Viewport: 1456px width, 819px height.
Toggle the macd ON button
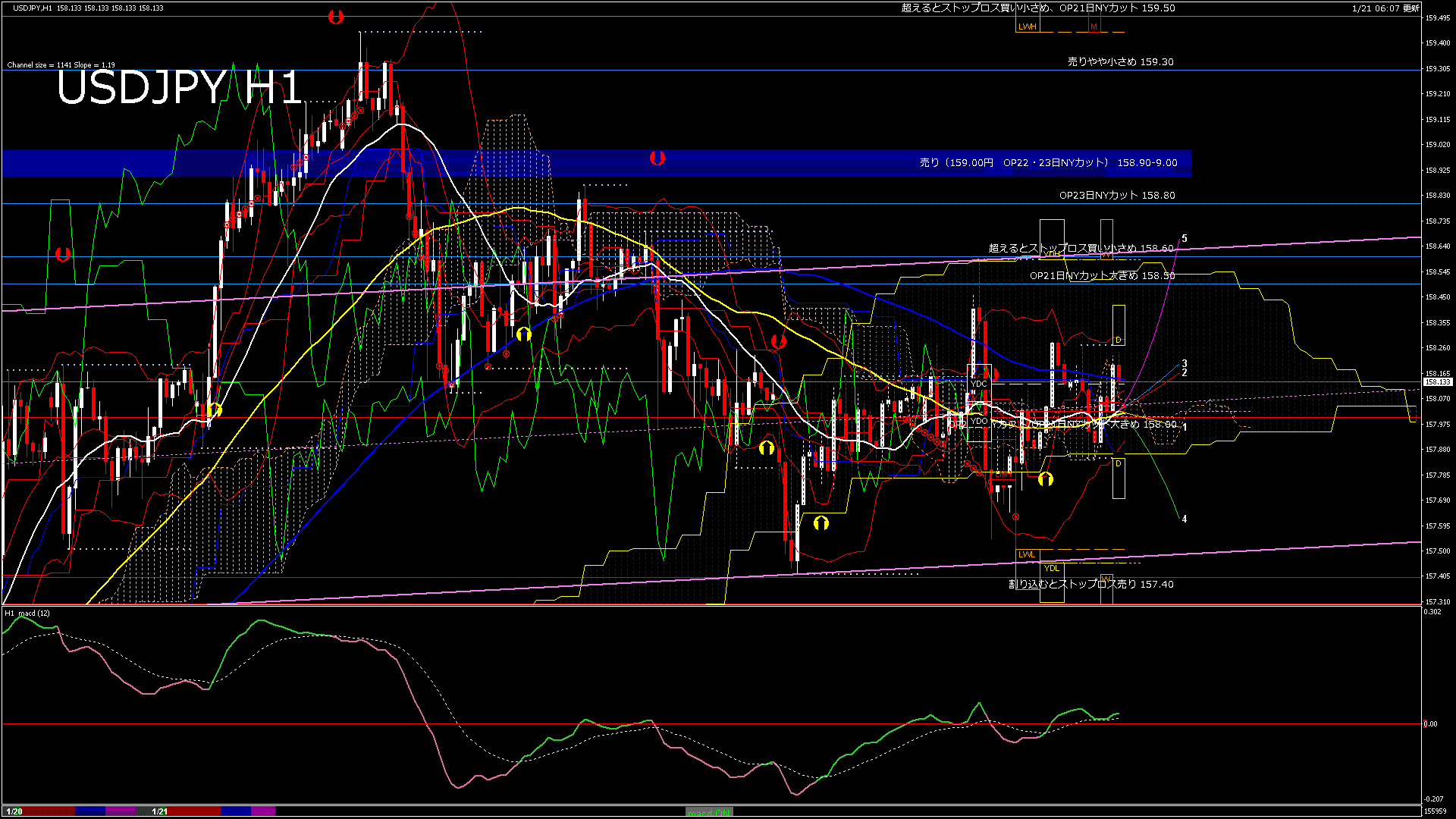pyautogui.click(x=709, y=812)
